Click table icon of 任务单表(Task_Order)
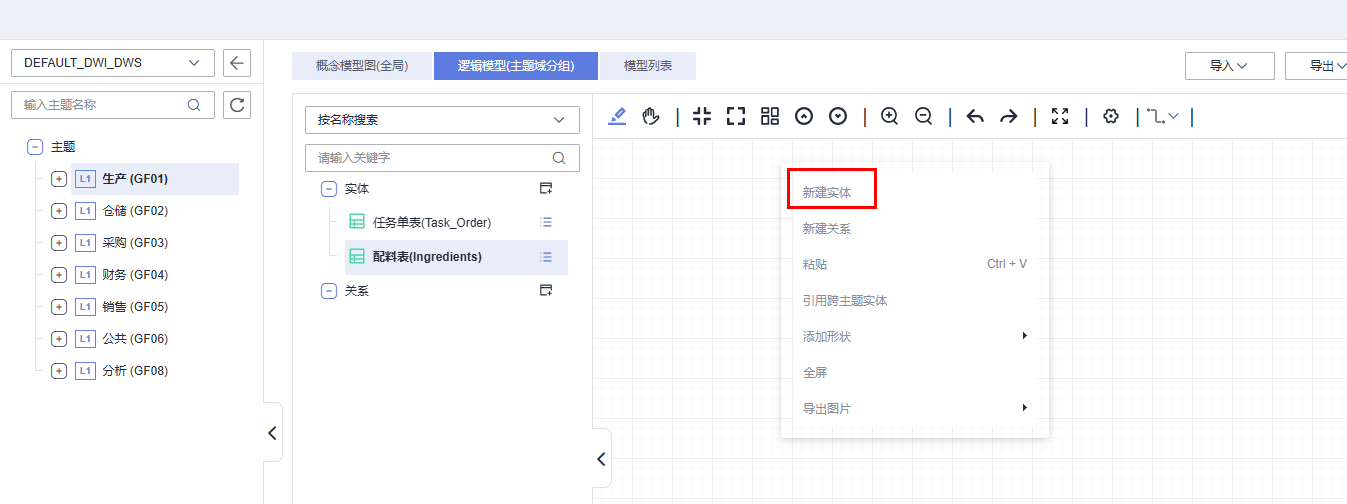Screen dimensions: 1347x504 tap(357, 222)
